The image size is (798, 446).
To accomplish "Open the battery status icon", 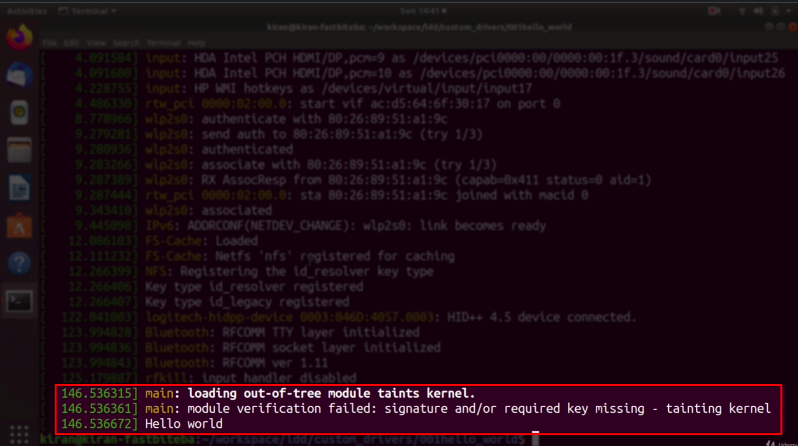I will point(775,11).
